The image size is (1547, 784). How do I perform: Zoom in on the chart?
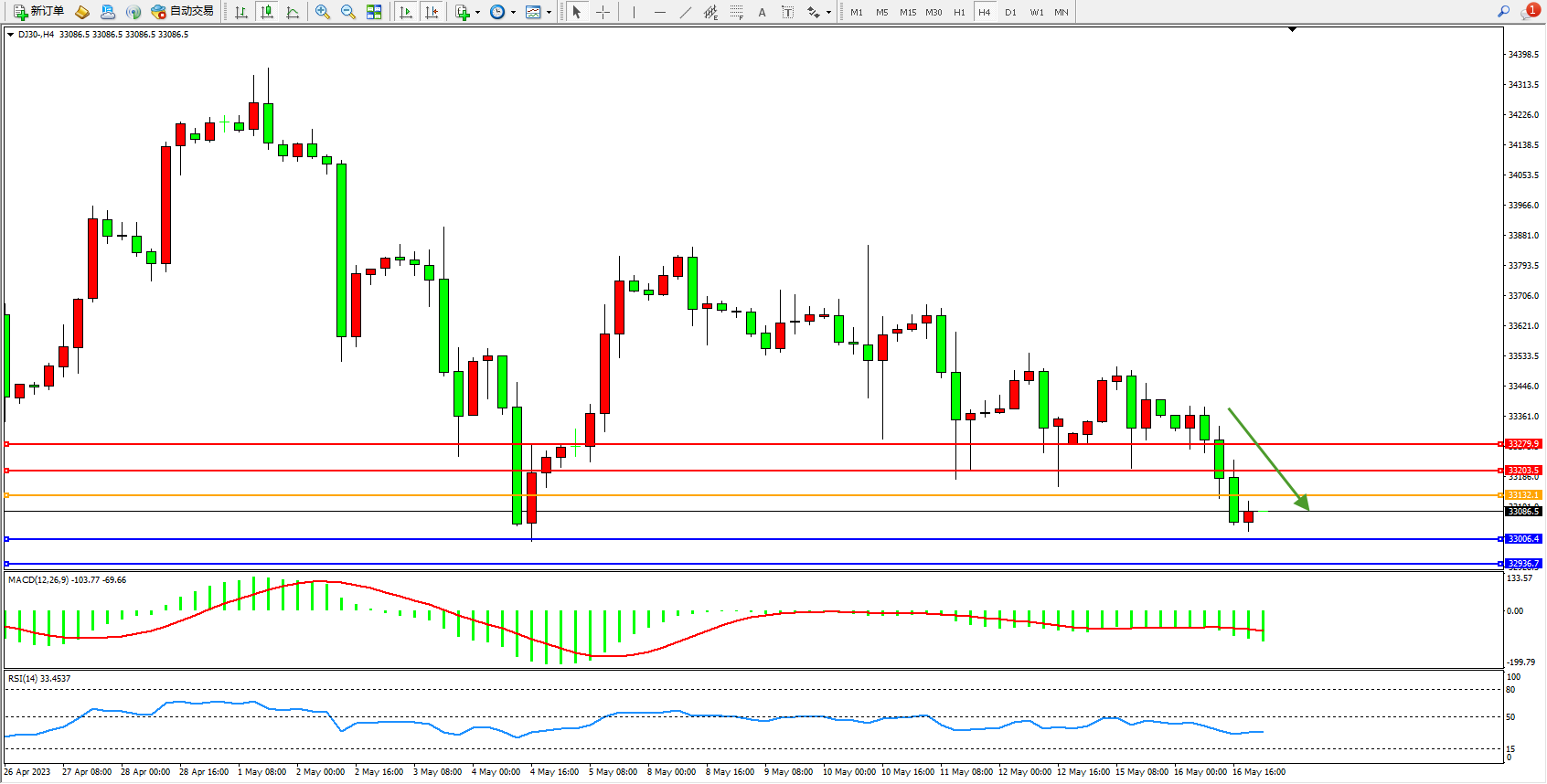click(x=323, y=12)
